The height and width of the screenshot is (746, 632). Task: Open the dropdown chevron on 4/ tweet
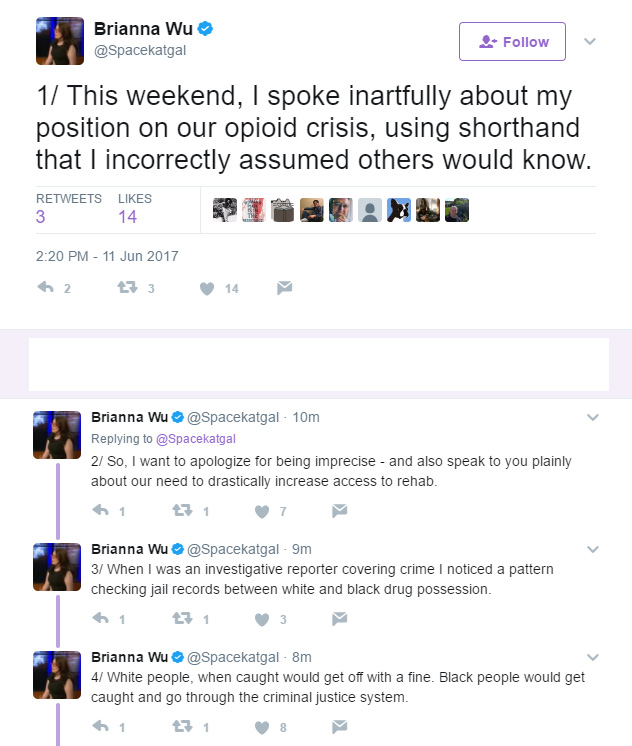pyautogui.click(x=592, y=657)
